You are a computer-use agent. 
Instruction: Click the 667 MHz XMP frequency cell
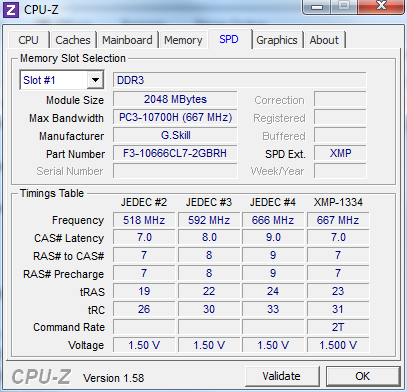click(338, 220)
